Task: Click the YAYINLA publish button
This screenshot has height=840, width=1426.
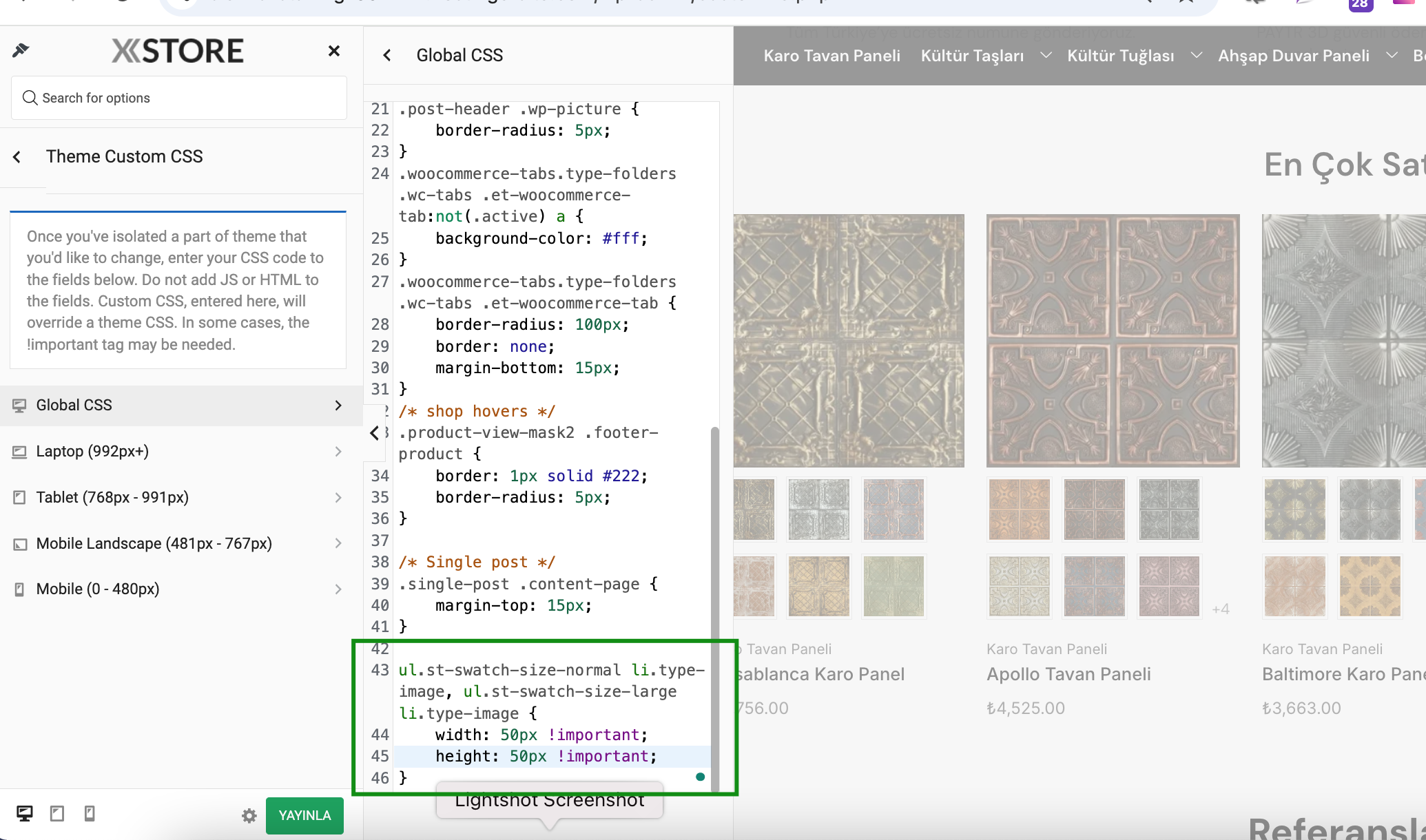Action: tap(304, 816)
